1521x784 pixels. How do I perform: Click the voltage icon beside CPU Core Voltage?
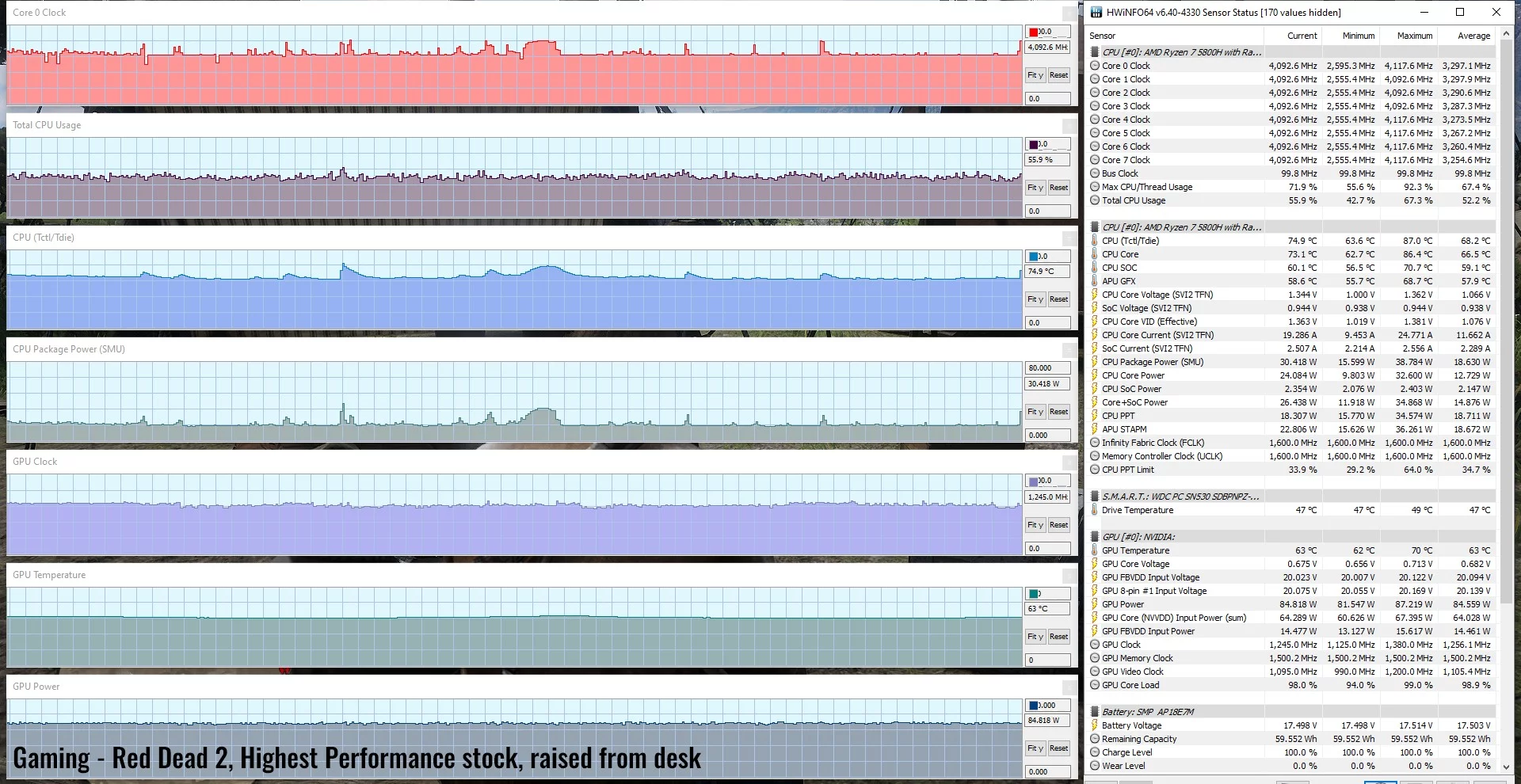tap(1095, 294)
